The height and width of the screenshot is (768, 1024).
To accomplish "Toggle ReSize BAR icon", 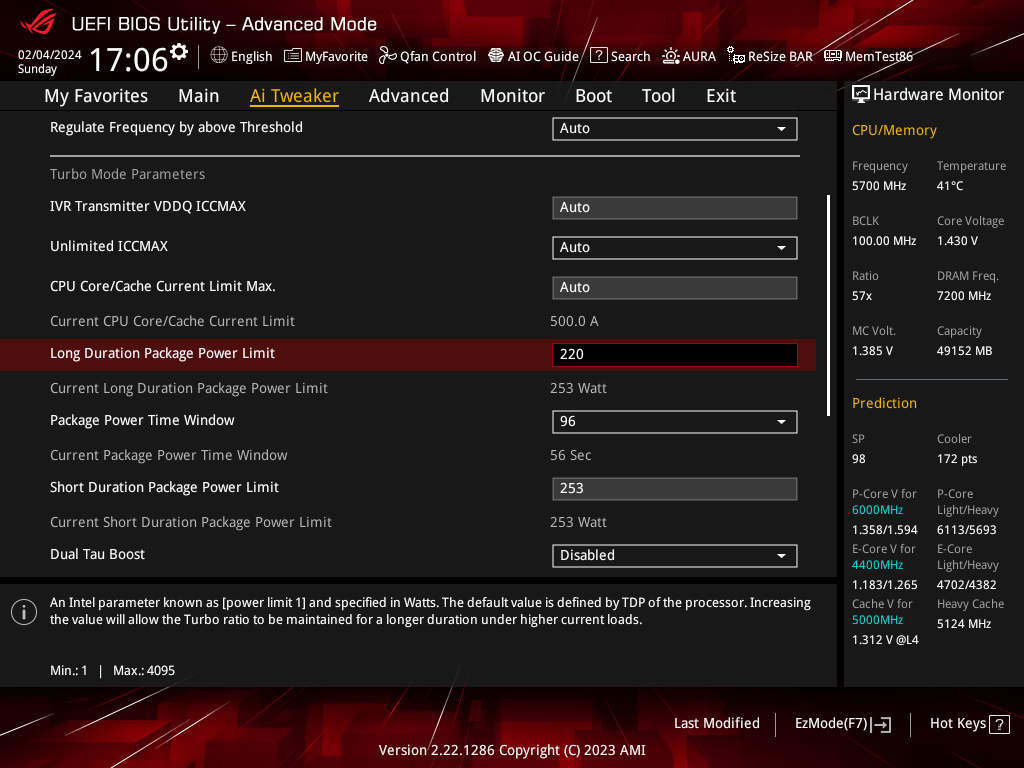I will [x=736, y=56].
